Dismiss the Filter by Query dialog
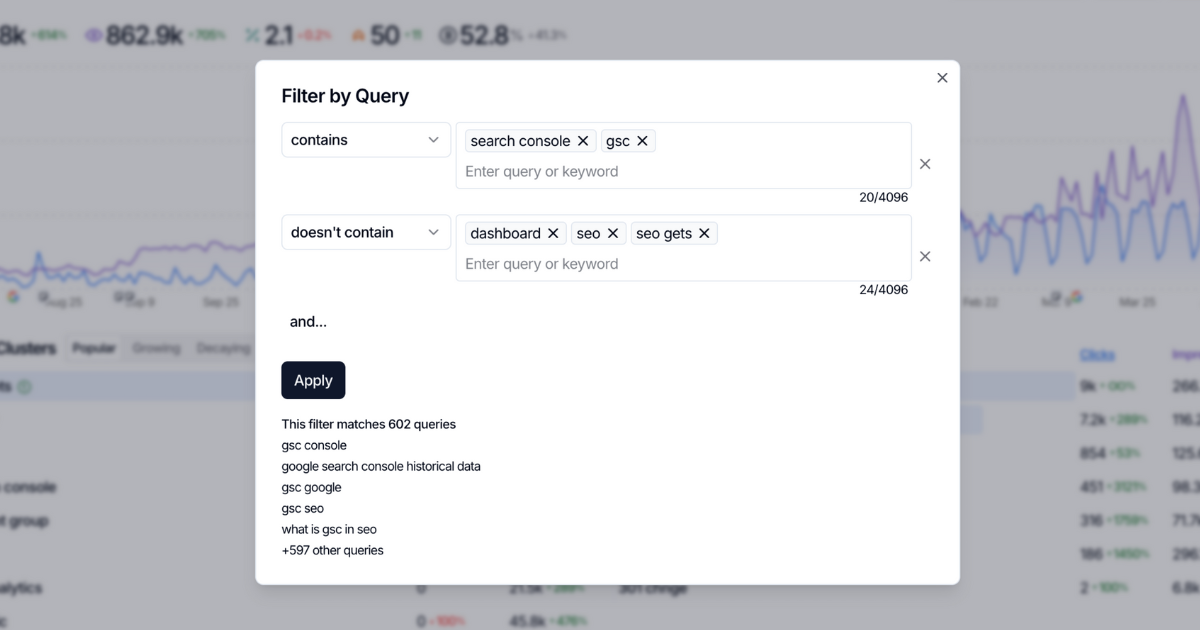Image resolution: width=1200 pixels, height=630 pixels. 941,77
